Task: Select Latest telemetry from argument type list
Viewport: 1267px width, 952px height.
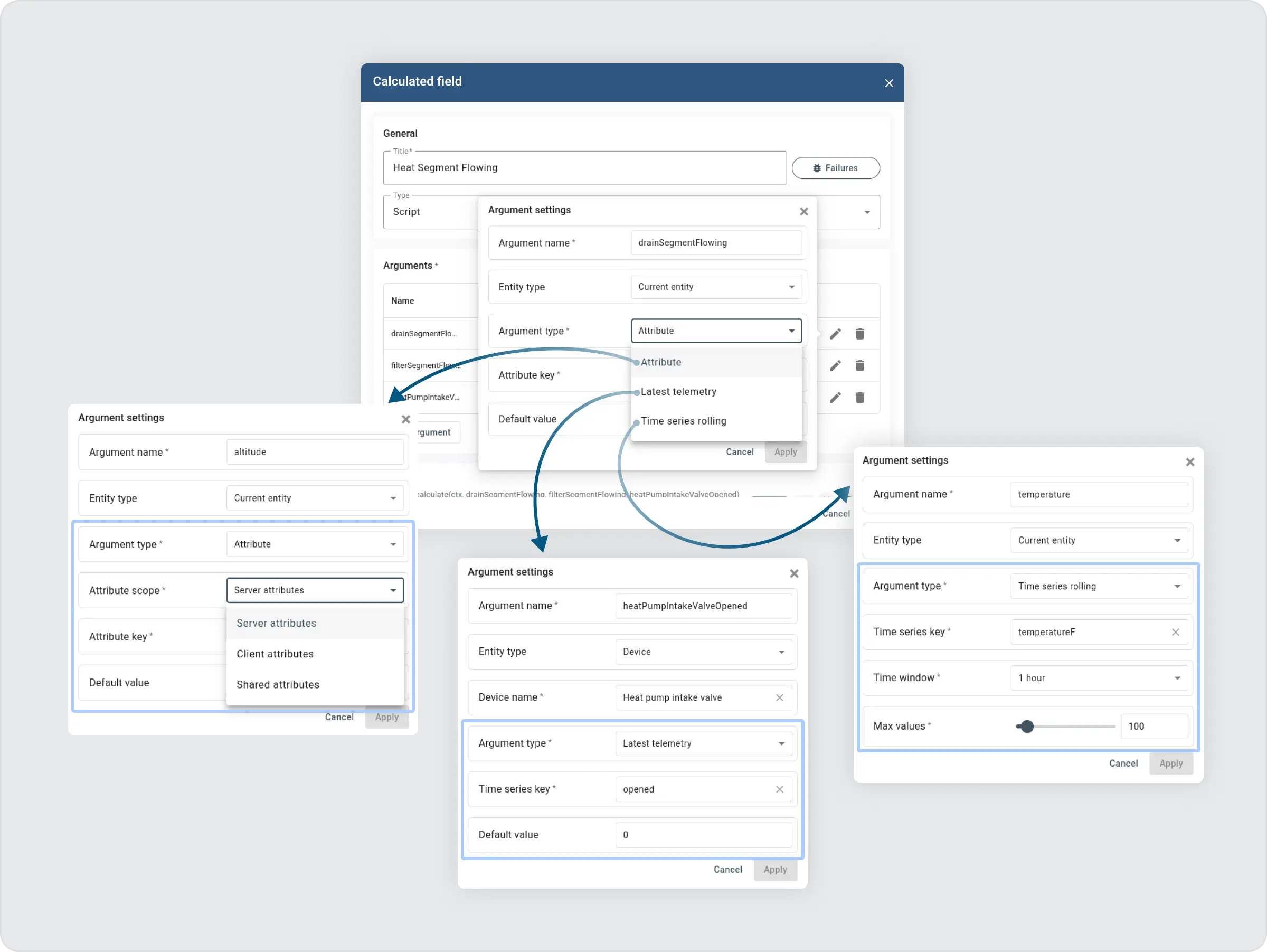Action: (x=678, y=392)
